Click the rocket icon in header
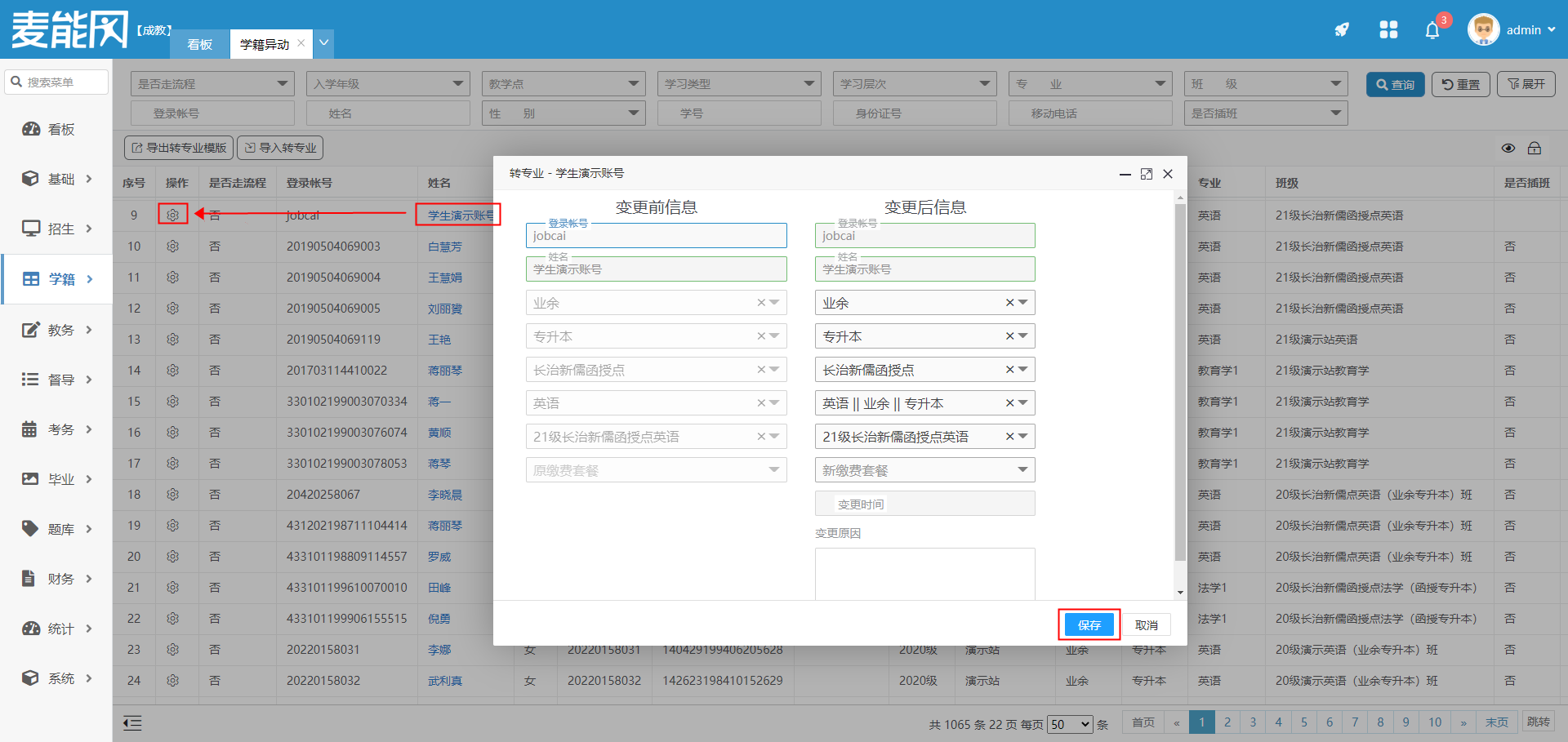 (1341, 30)
